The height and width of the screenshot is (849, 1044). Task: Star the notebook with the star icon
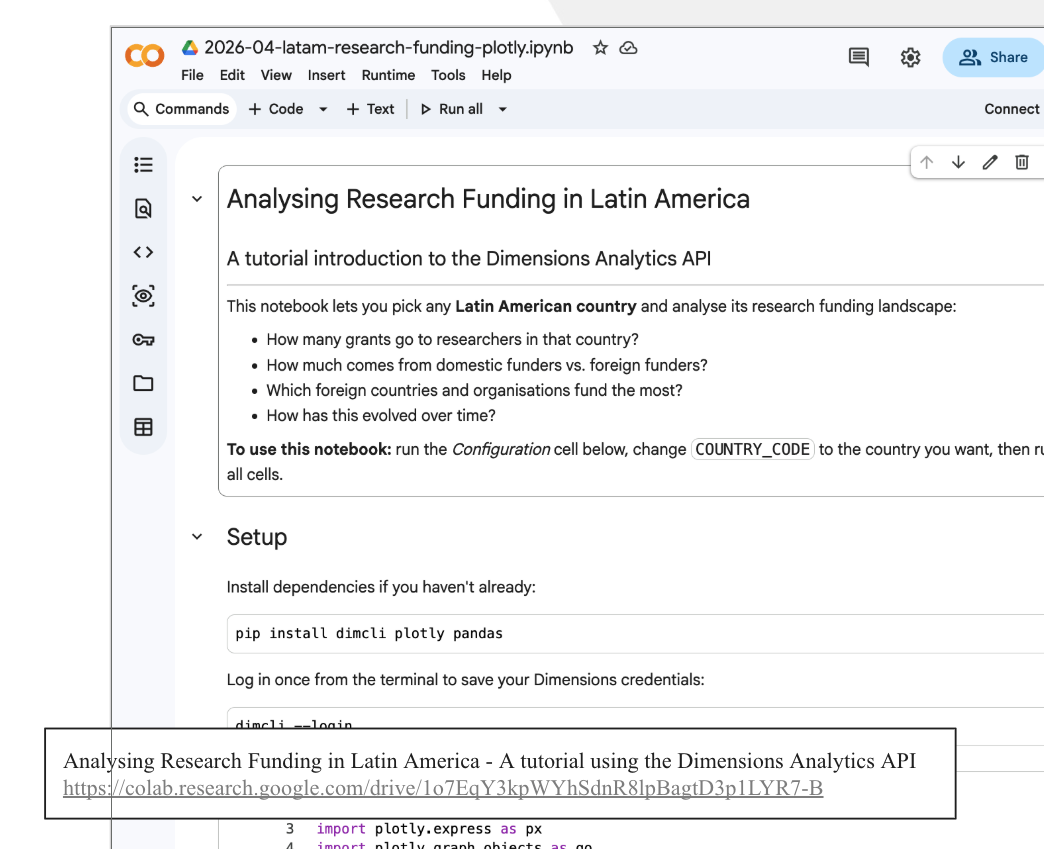[600, 48]
